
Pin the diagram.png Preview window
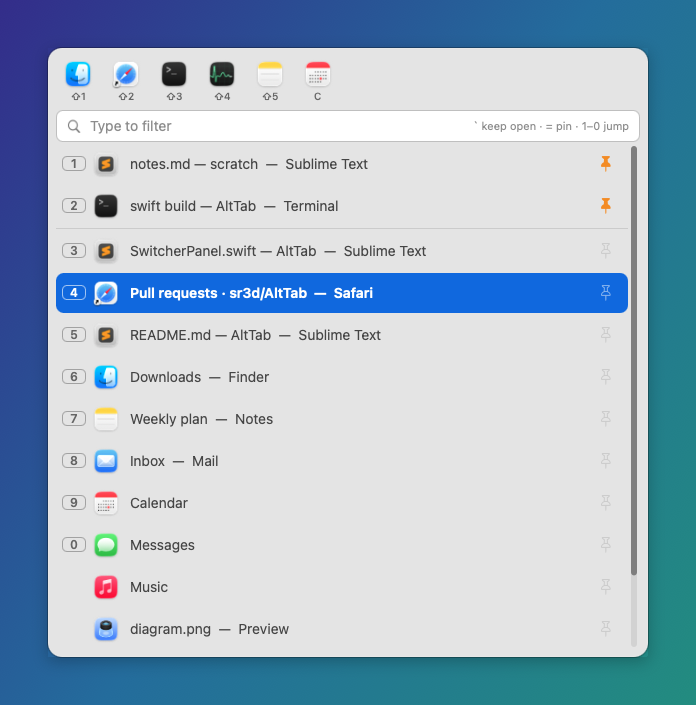606,628
